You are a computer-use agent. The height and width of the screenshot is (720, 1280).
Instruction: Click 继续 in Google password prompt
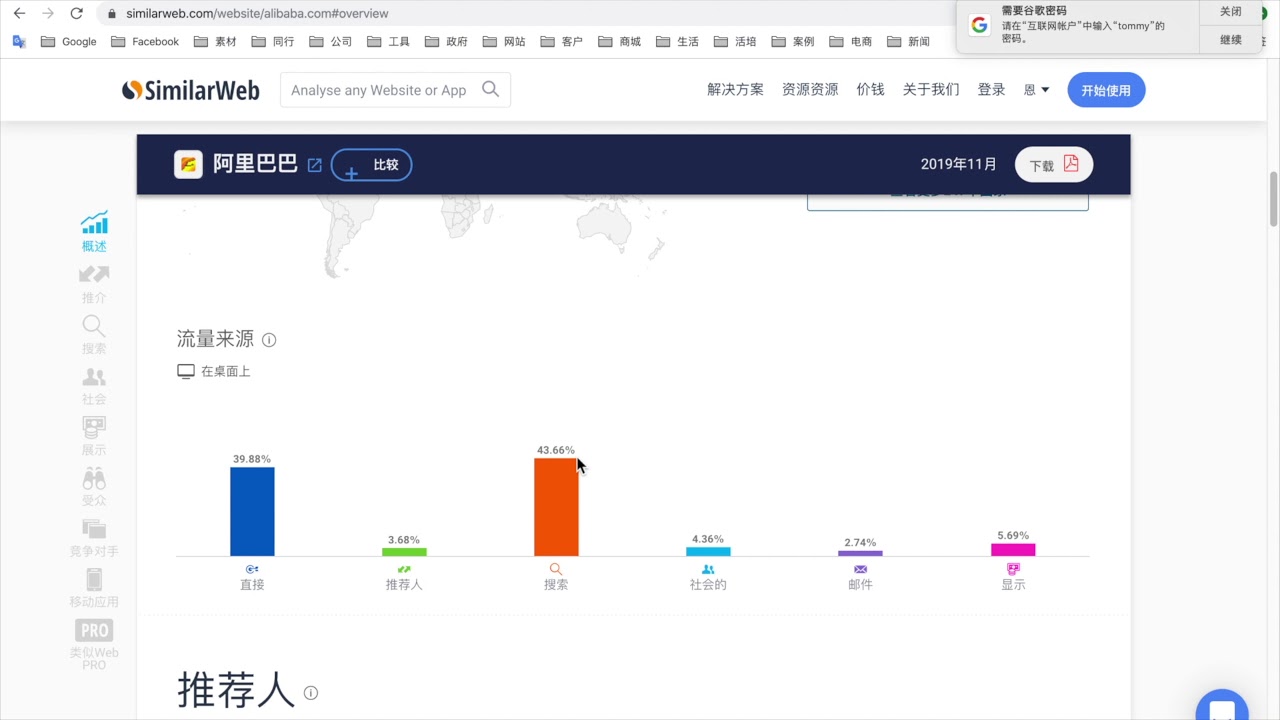1231,40
